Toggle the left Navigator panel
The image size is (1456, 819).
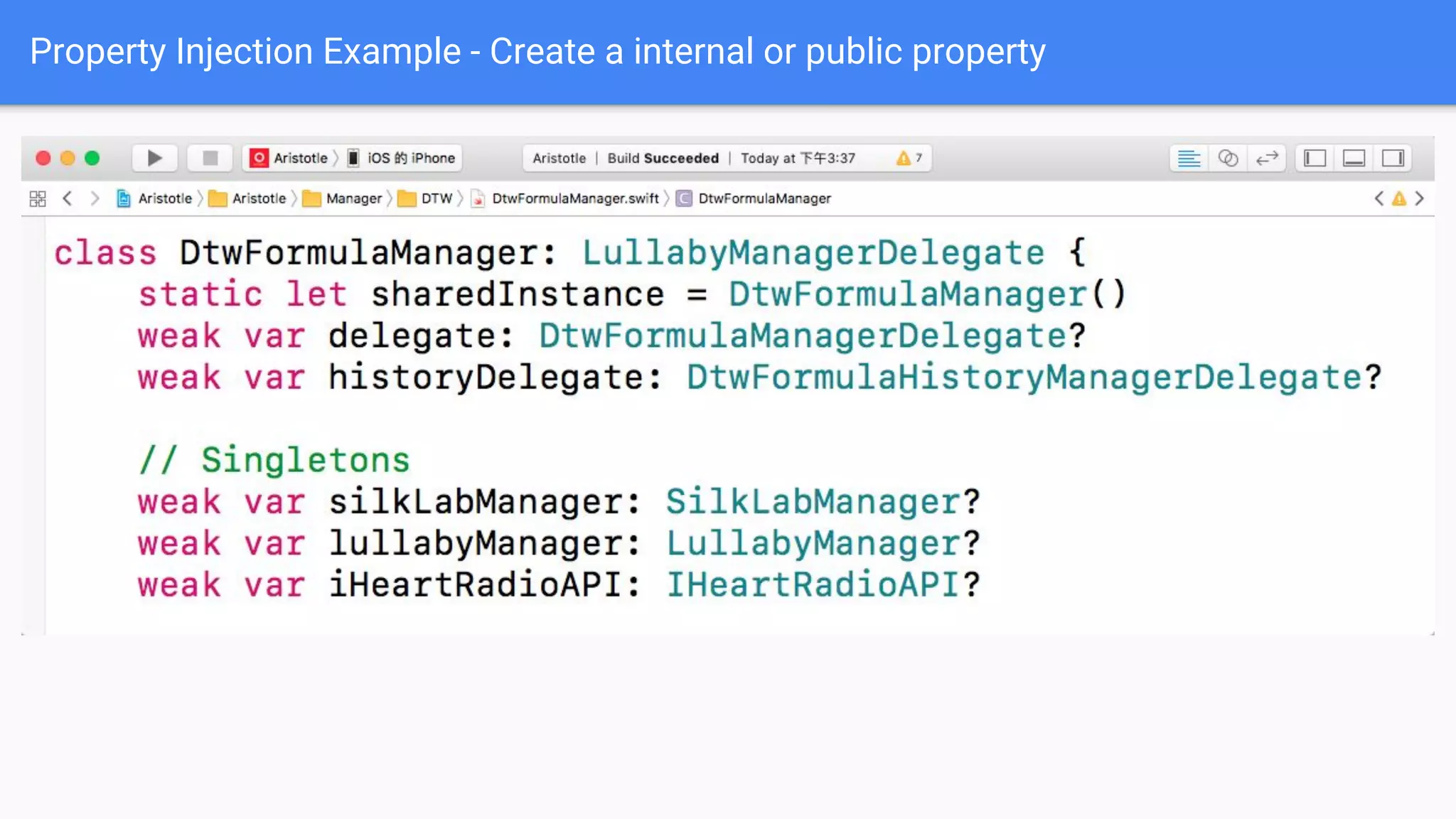tap(1315, 158)
